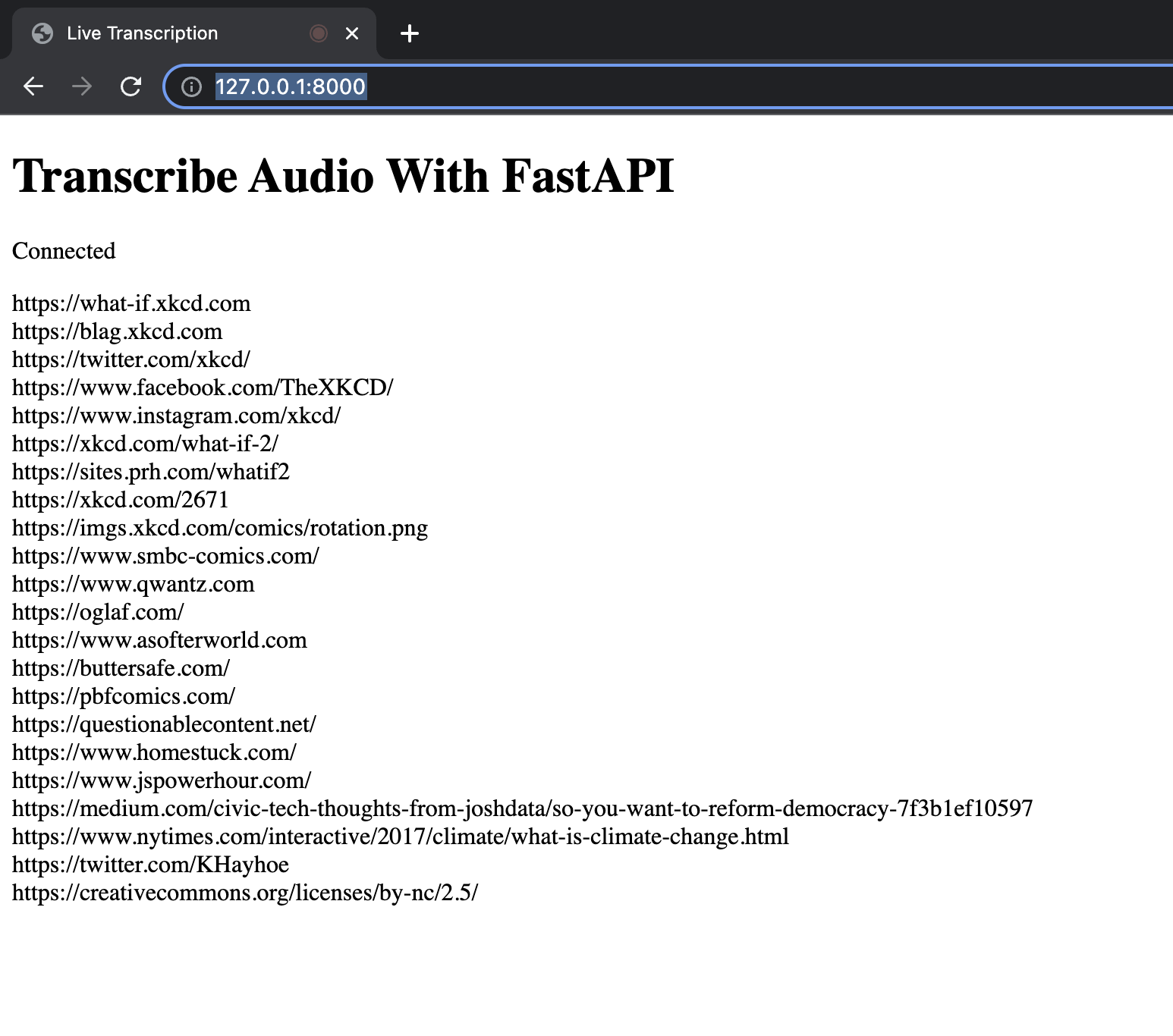The height and width of the screenshot is (1036, 1173).
Task: Select the www.asofterworld.com line
Action: pyautogui.click(x=159, y=640)
